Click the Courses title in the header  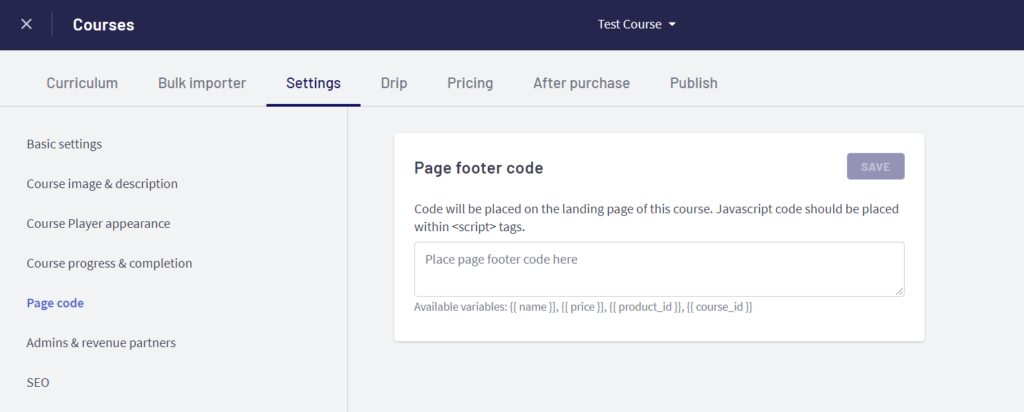coord(103,24)
